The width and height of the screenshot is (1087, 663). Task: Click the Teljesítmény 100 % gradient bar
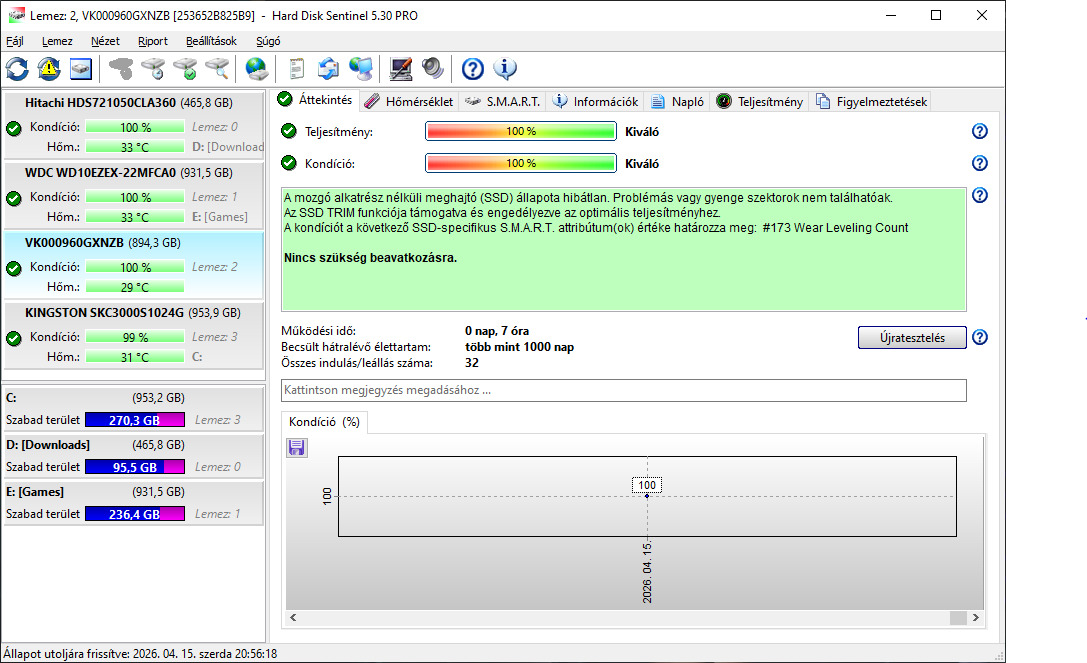click(x=521, y=131)
